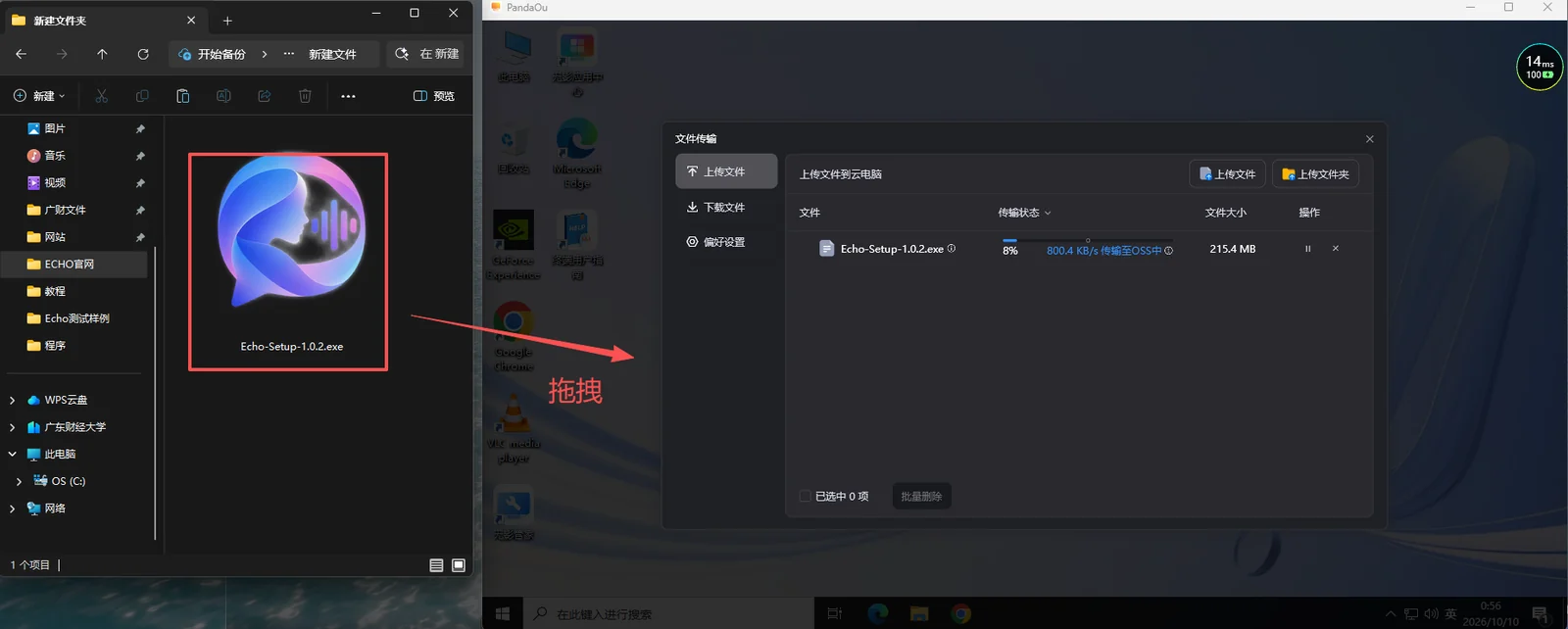Image resolution: width=1568 pixels, height=629 pixels.
Task: Tick the 'Selected 0 items' checkbox
Action: coord(806,497)
